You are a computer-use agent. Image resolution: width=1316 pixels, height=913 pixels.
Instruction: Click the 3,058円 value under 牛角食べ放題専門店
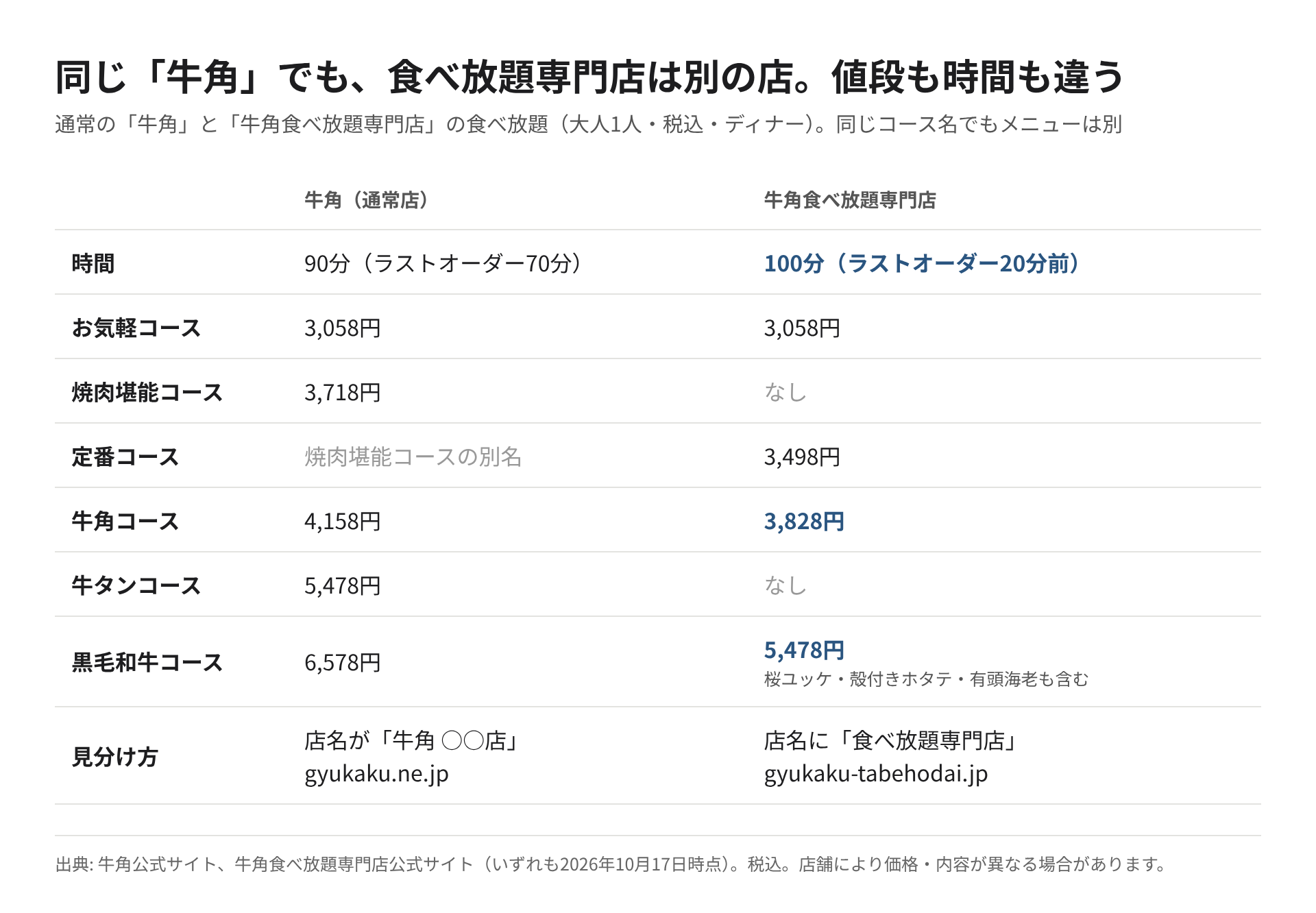pyautogui.click(x=803, y=328)
